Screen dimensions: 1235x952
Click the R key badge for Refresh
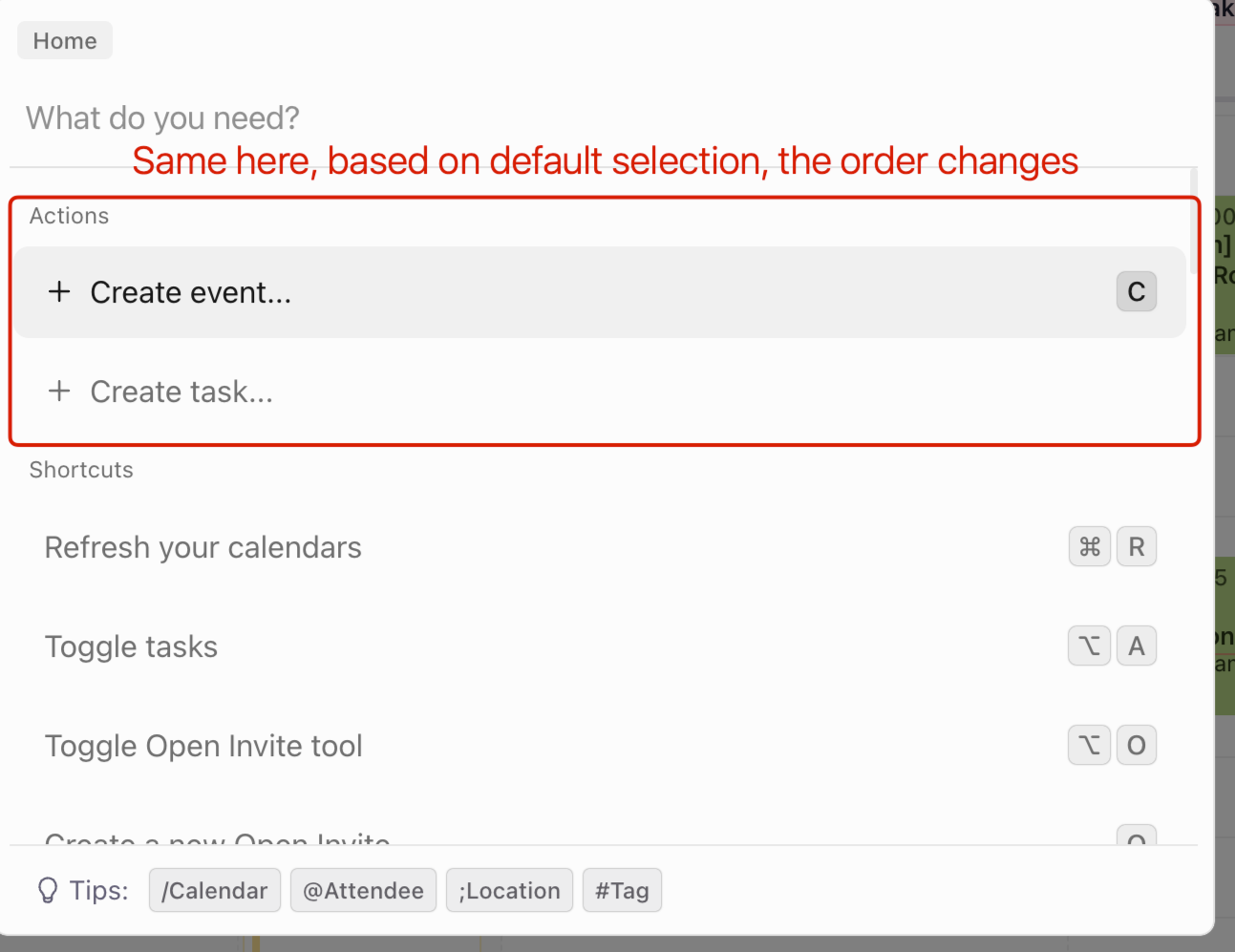(x=1136, y=547)
